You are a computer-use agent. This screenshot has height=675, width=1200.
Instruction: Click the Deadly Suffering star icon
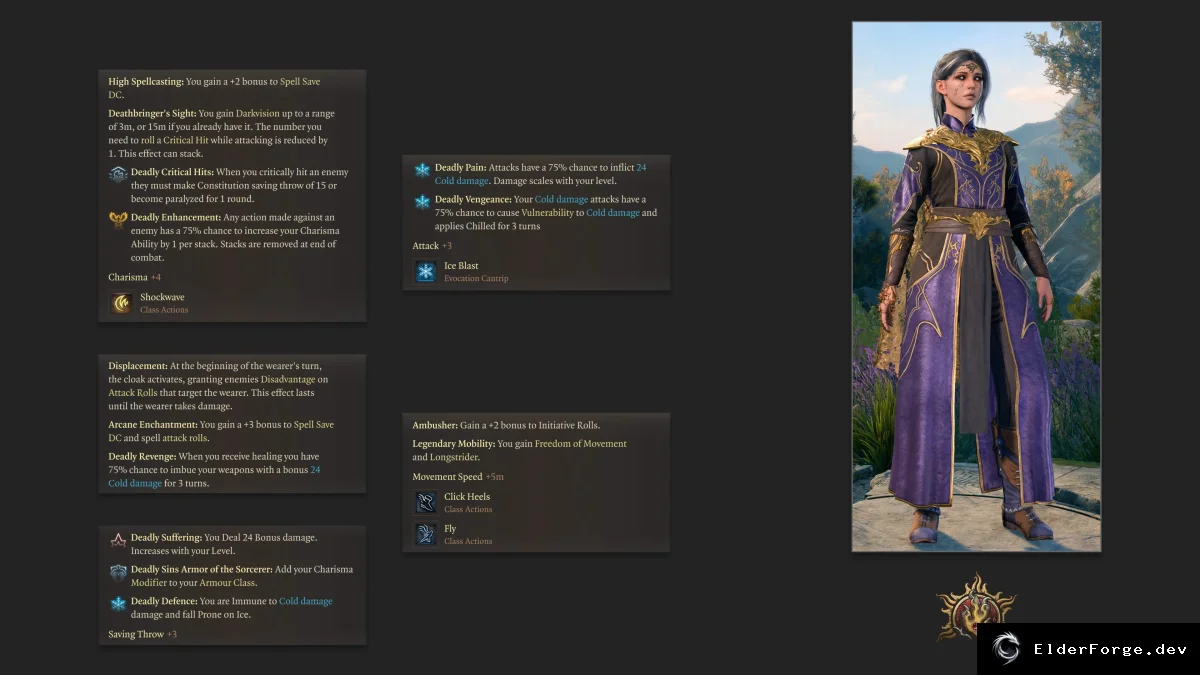(118, 539)
